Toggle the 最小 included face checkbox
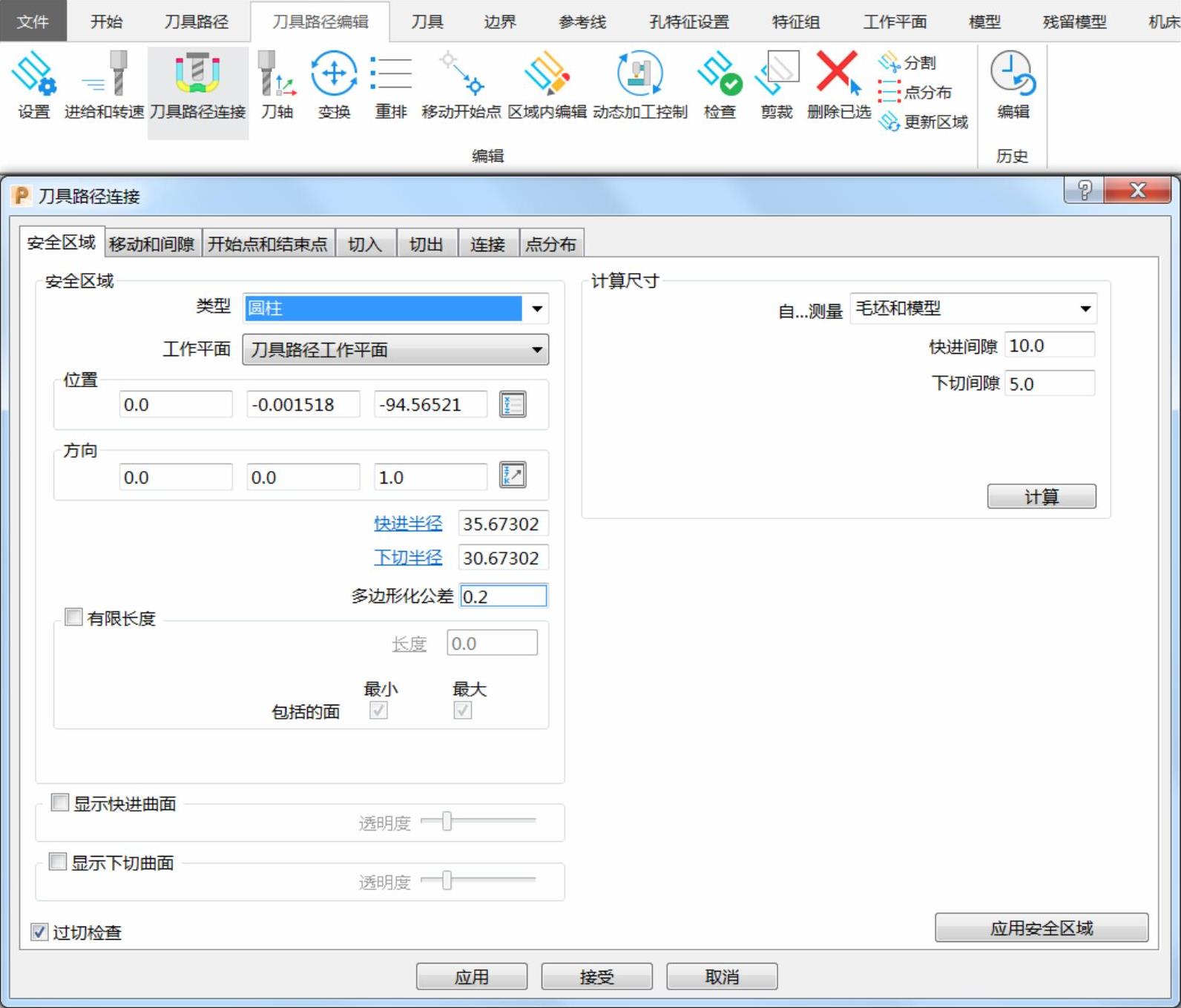The image size is (1181, 1008). (378, 711)
